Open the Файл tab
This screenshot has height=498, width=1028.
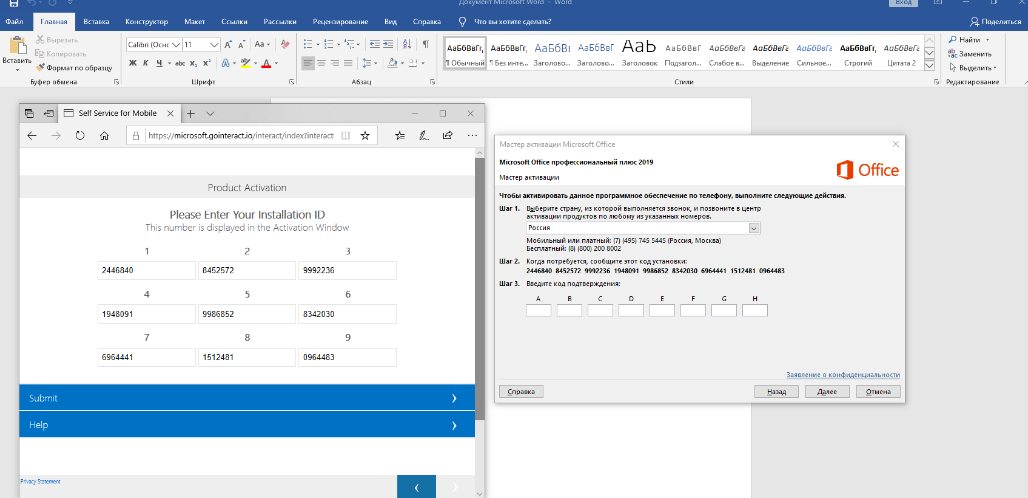coord(14,22)
